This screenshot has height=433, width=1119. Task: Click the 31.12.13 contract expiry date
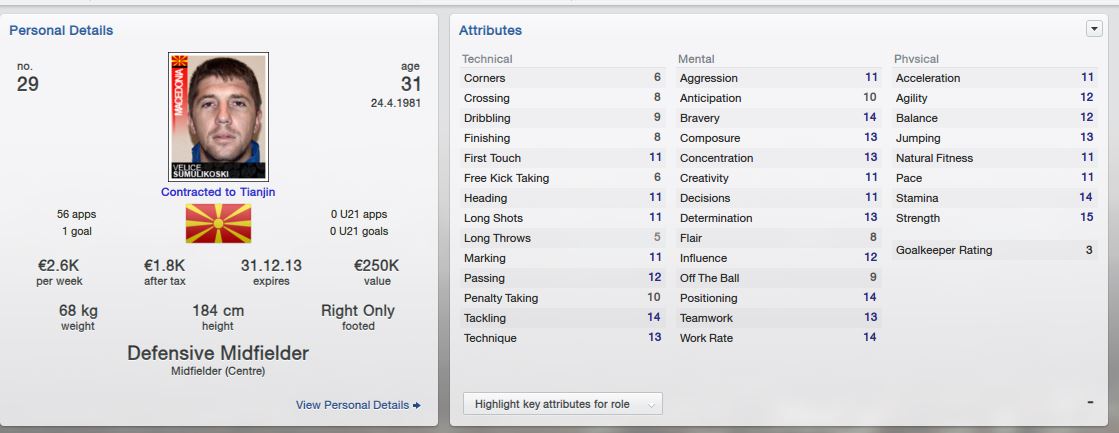coord(271,266)
